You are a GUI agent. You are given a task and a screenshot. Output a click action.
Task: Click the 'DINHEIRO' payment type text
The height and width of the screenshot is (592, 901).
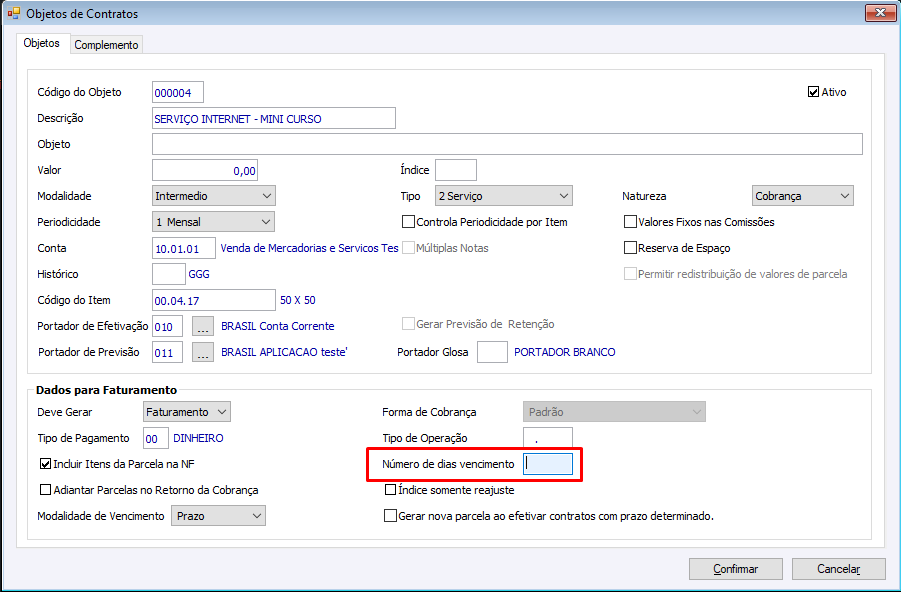[198, 438]
